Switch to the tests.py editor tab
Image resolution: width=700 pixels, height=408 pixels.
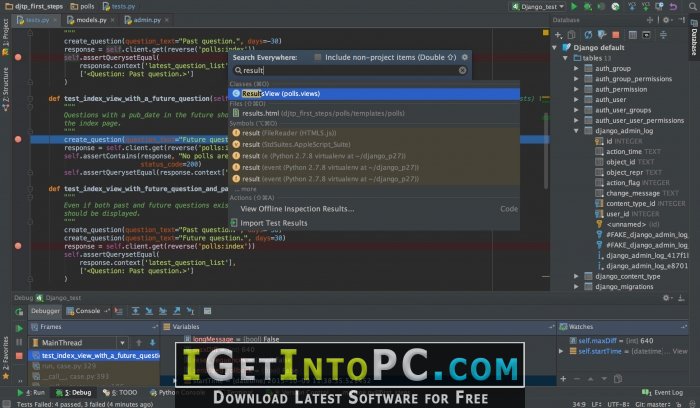click(37, 20)
